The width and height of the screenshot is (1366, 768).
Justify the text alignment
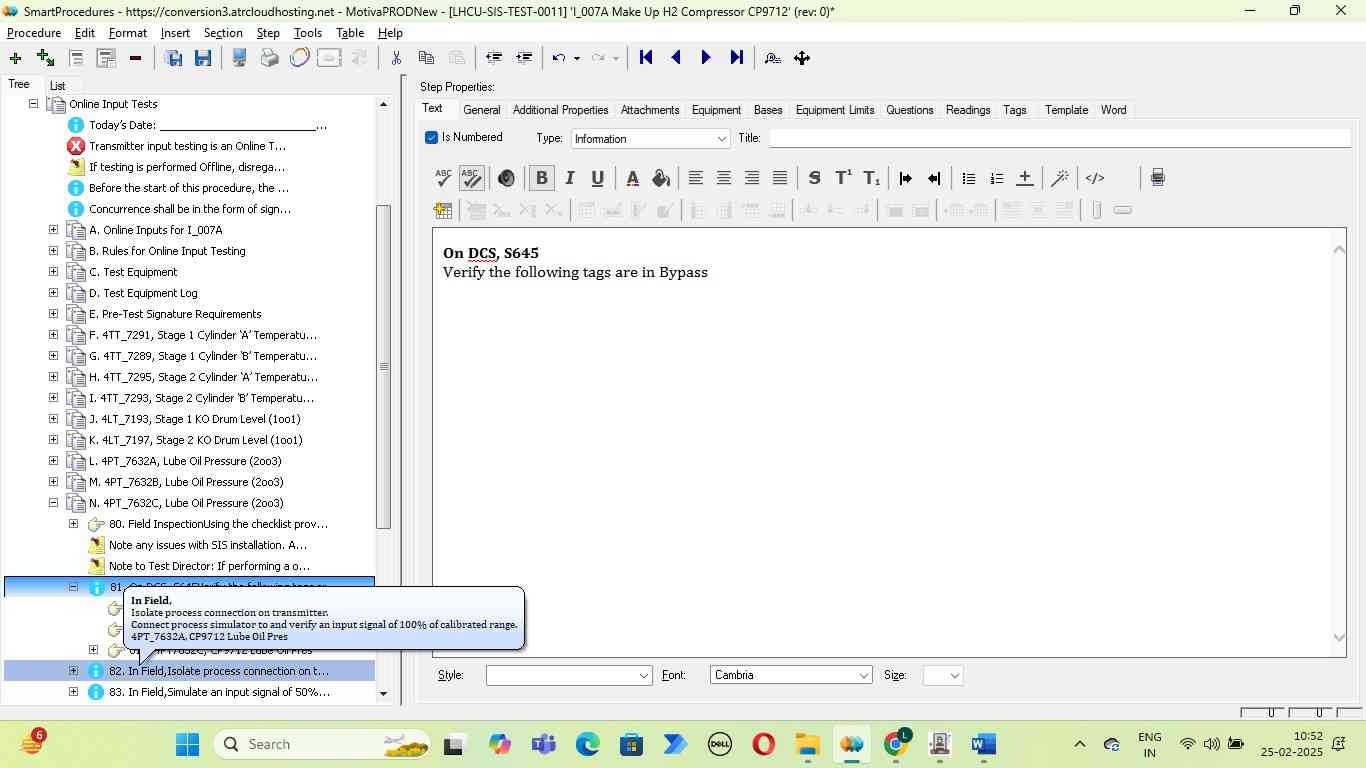point(779,178)
